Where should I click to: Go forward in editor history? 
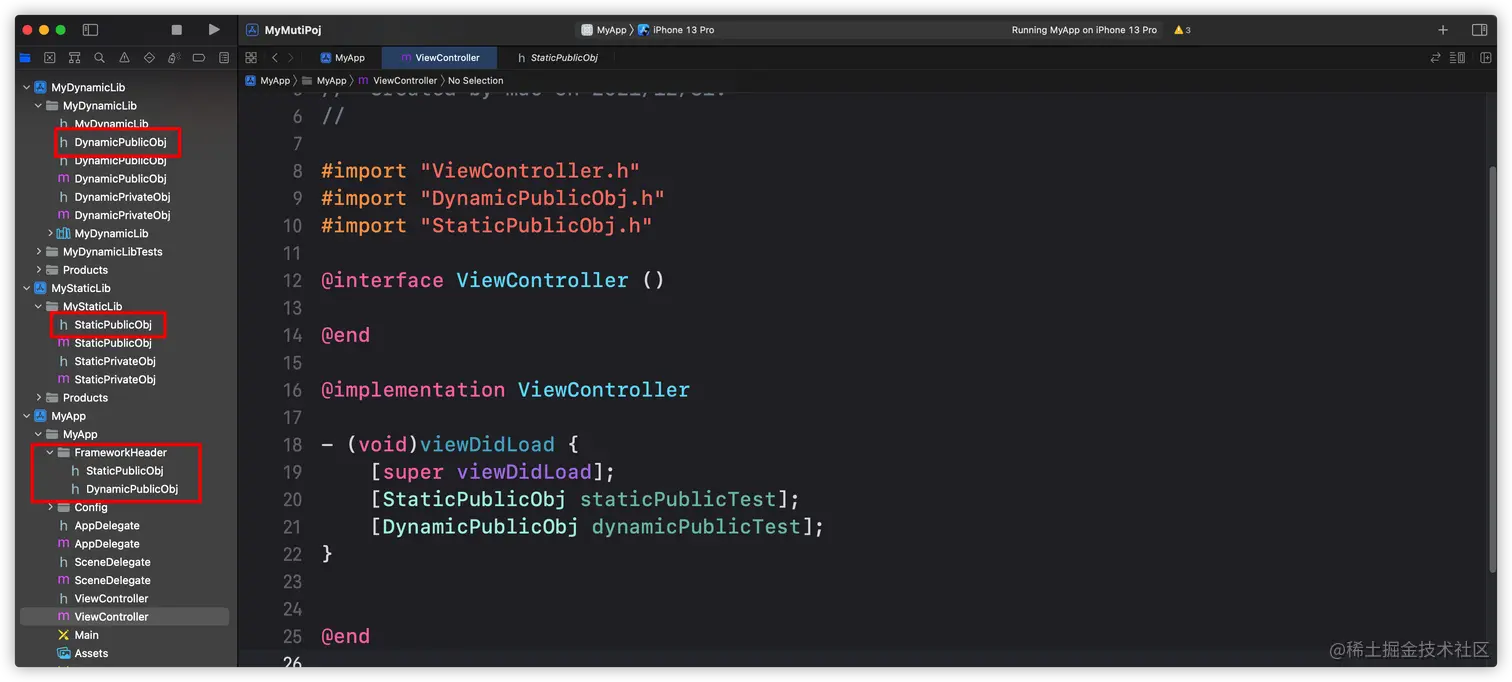coord(291,58)
